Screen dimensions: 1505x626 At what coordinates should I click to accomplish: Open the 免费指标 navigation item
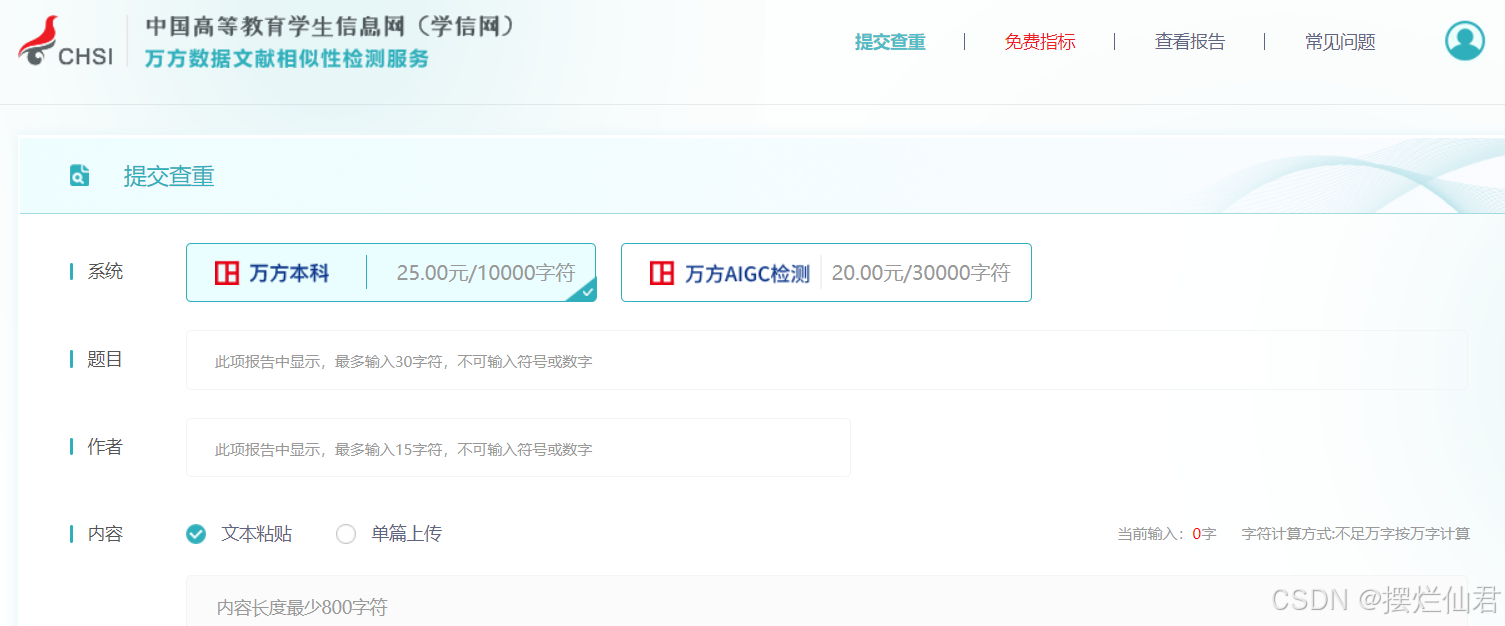coord(1040,42)
